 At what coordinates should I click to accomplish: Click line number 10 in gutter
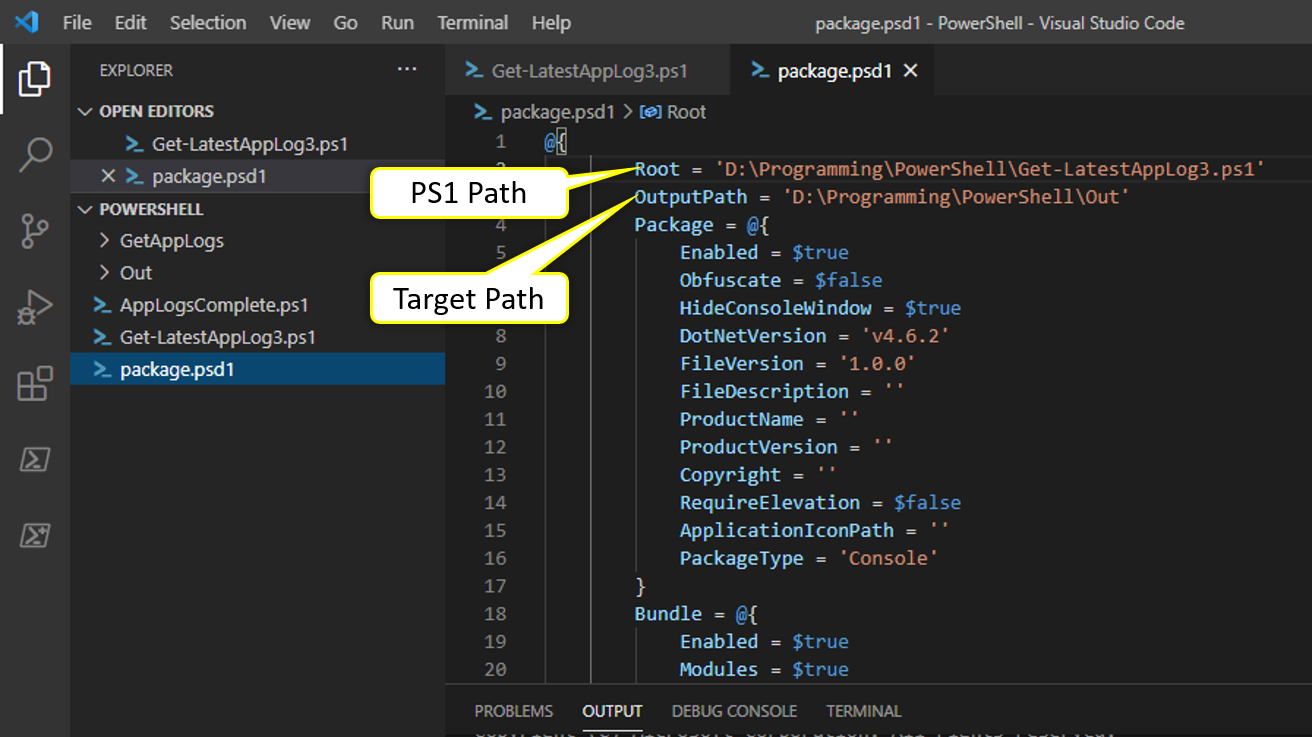pos(495,392)
